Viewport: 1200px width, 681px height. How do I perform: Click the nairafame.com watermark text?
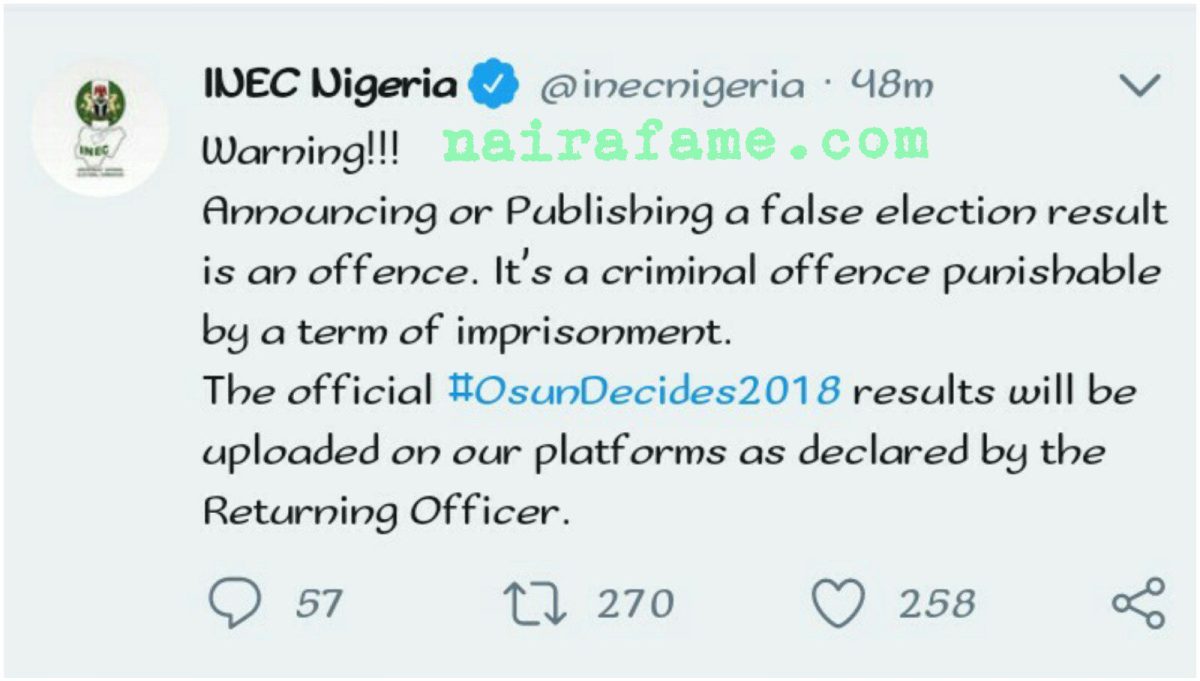pyautogui.click(x=685, y=142)
